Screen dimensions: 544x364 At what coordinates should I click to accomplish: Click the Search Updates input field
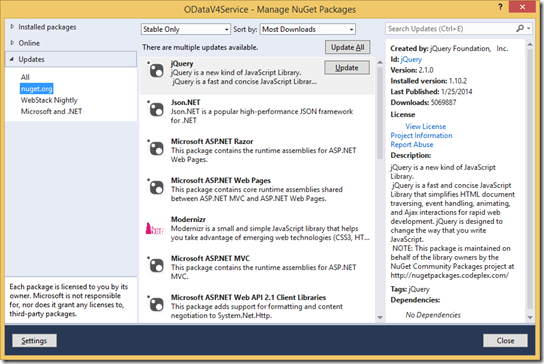(x=450, y=28)
